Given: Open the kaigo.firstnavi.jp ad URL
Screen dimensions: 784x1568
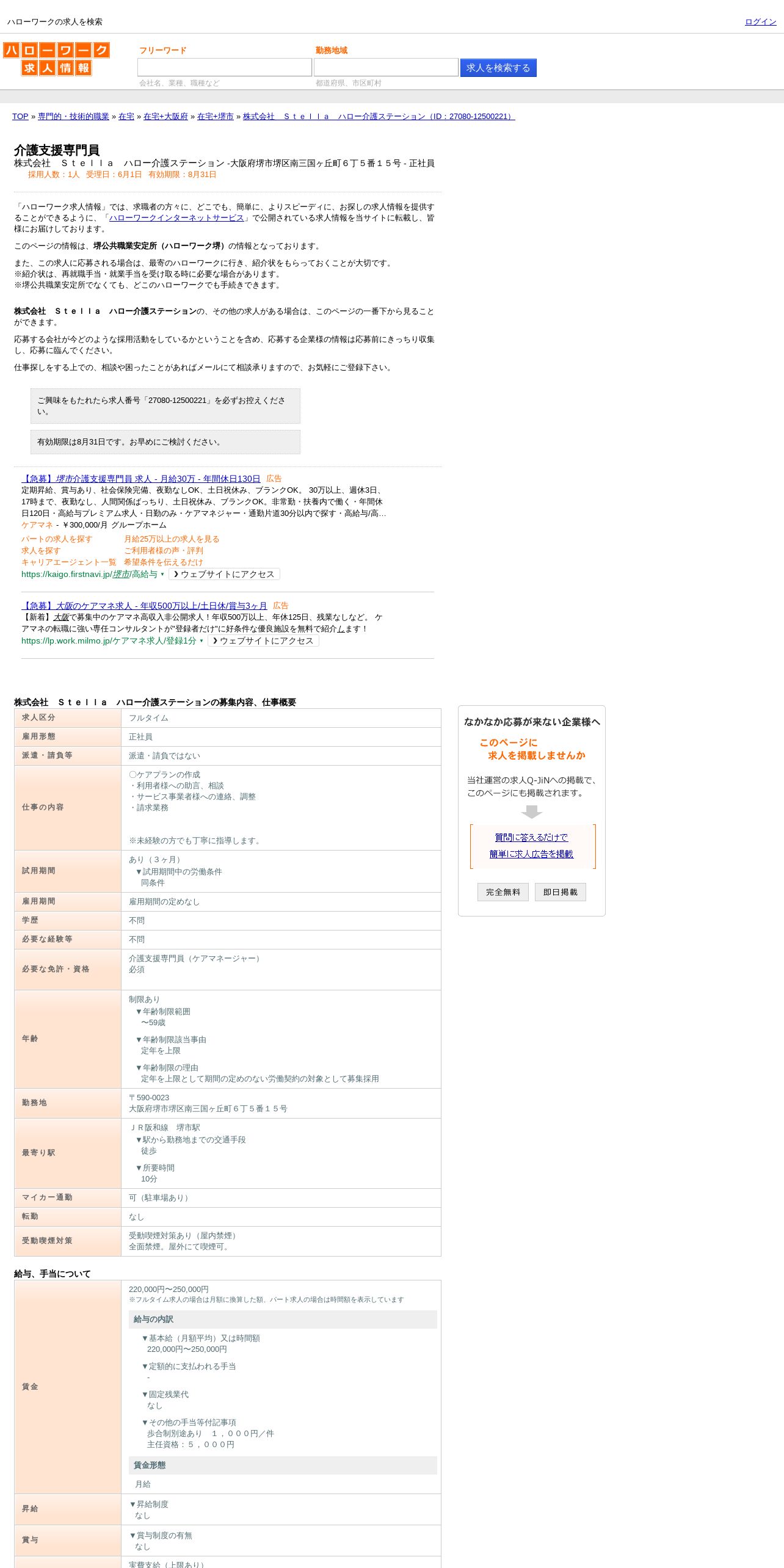Looking at the screenshot, I should [89, 574].
